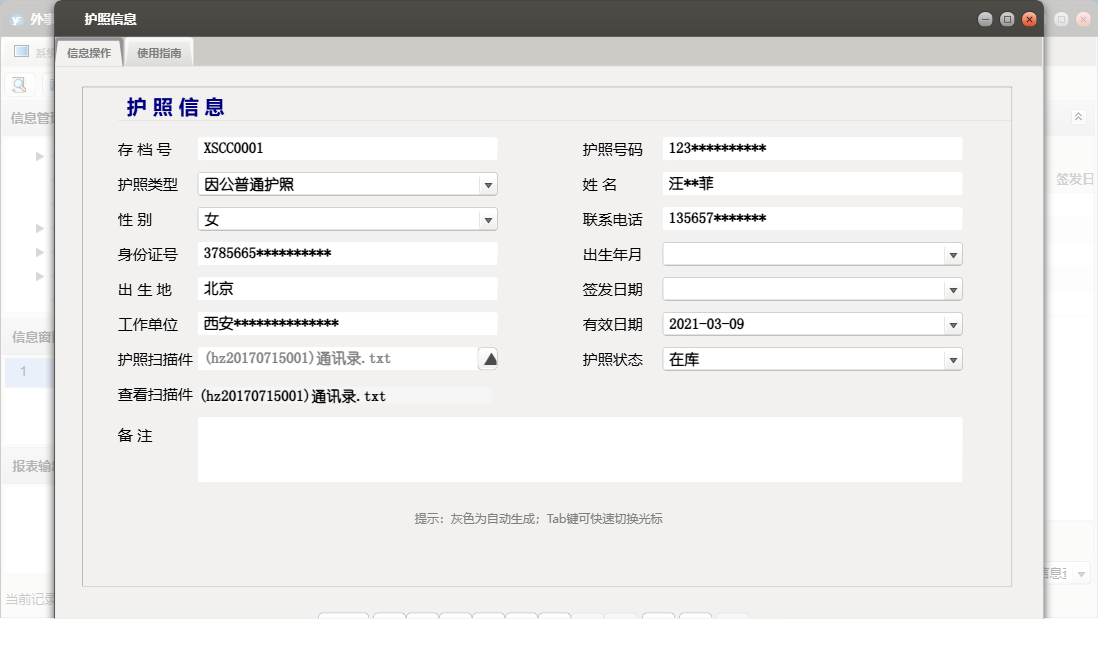Select the 信息操作 tab
This screenshot has height=655, width=1098.
point(89,53)
